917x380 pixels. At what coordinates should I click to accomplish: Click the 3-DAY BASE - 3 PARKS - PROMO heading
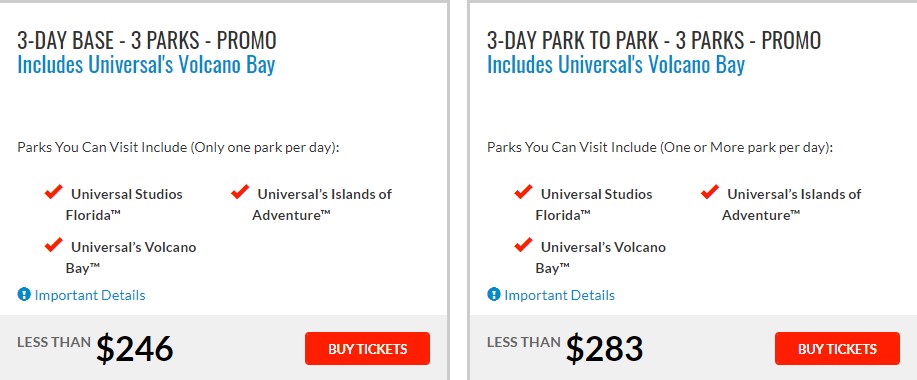pyautogui.click(x=147, y=40)
